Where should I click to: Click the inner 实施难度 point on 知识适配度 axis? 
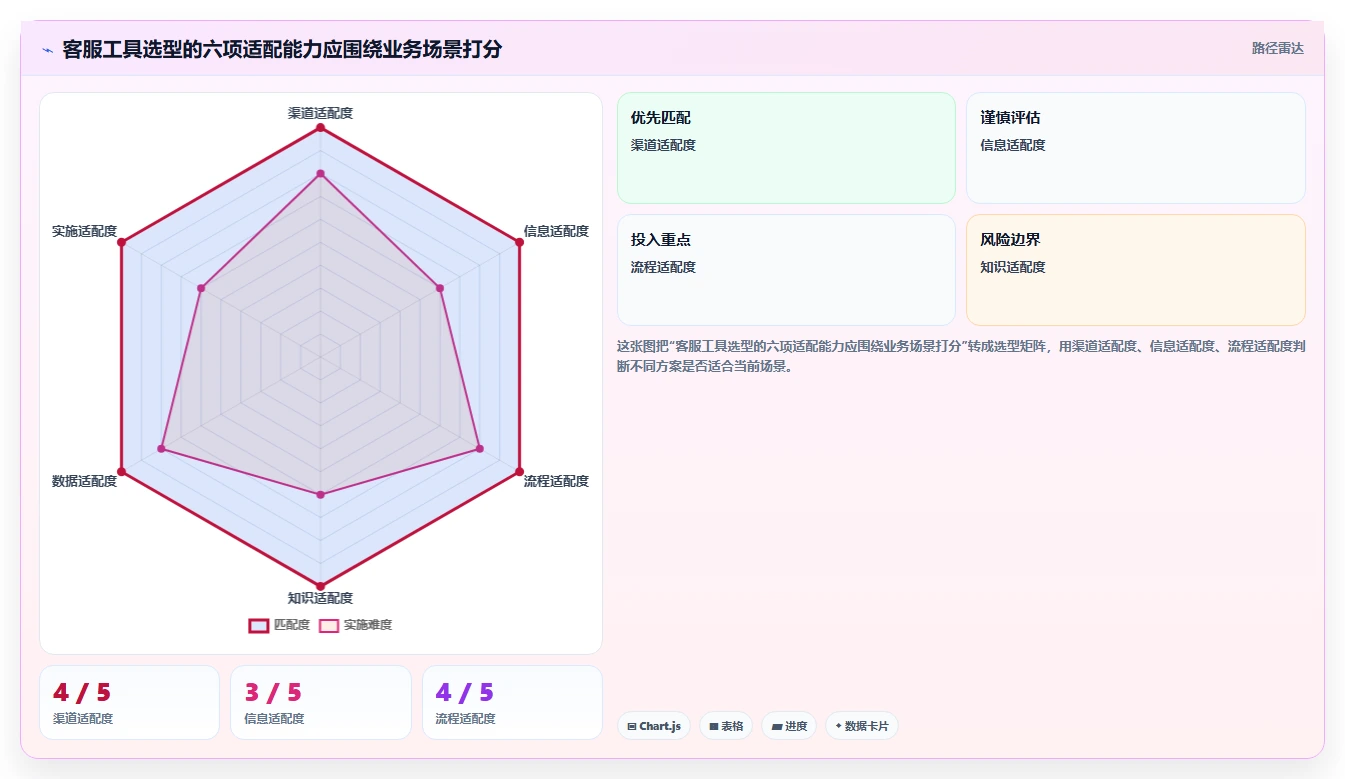click(x=320, y=494)
